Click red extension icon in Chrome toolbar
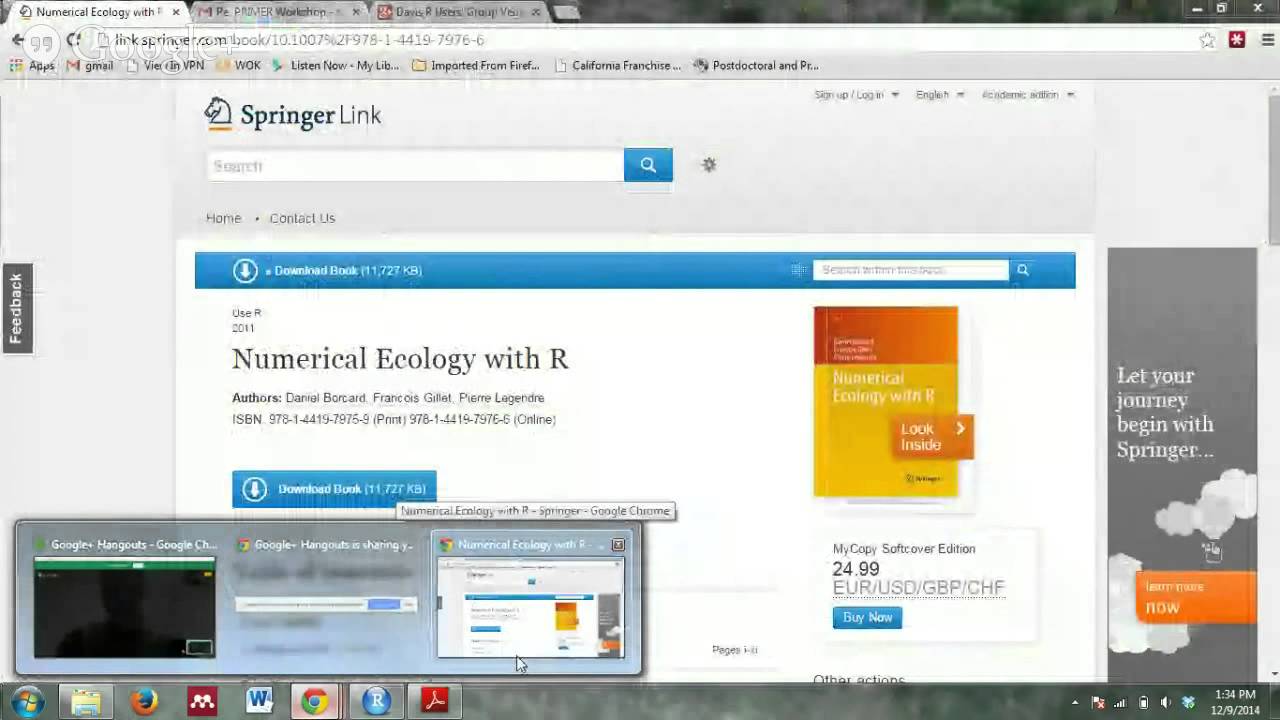 (1237, 40)
